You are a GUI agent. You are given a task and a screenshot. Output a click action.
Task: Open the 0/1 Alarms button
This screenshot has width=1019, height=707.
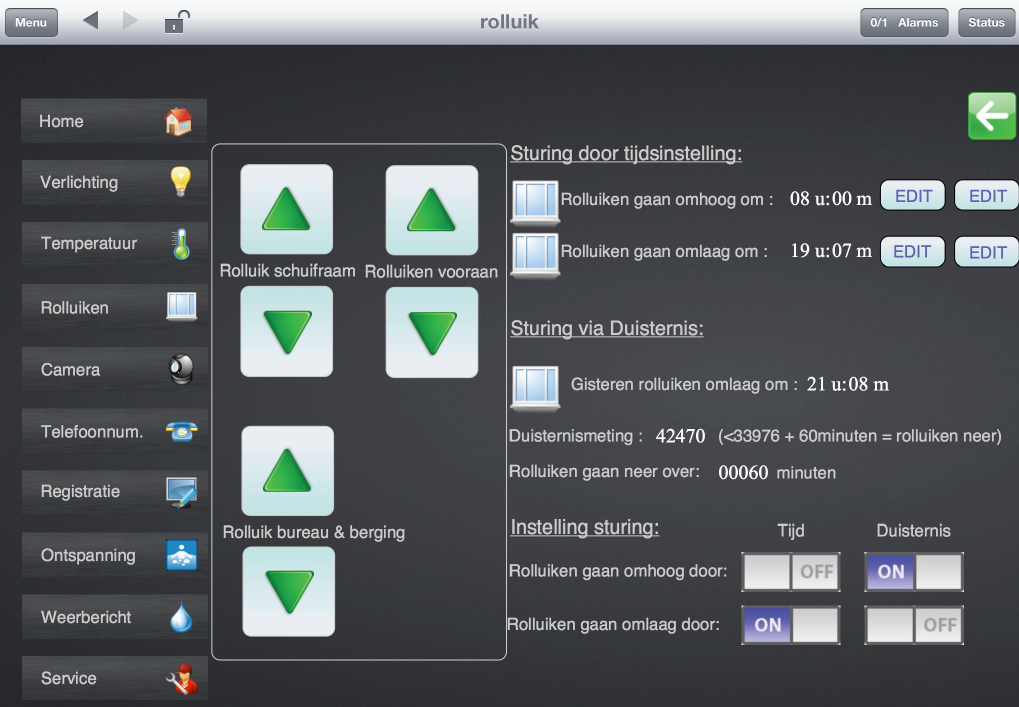[904, 22]
